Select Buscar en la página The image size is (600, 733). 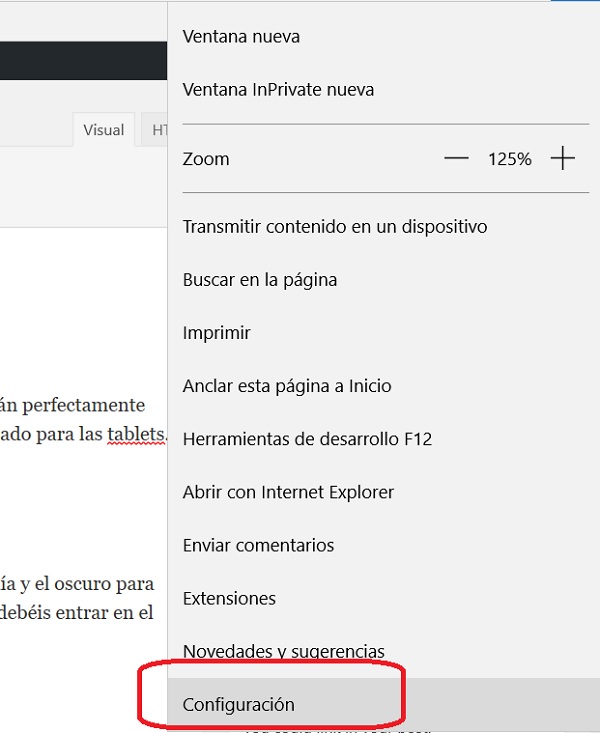click(259, 280)
